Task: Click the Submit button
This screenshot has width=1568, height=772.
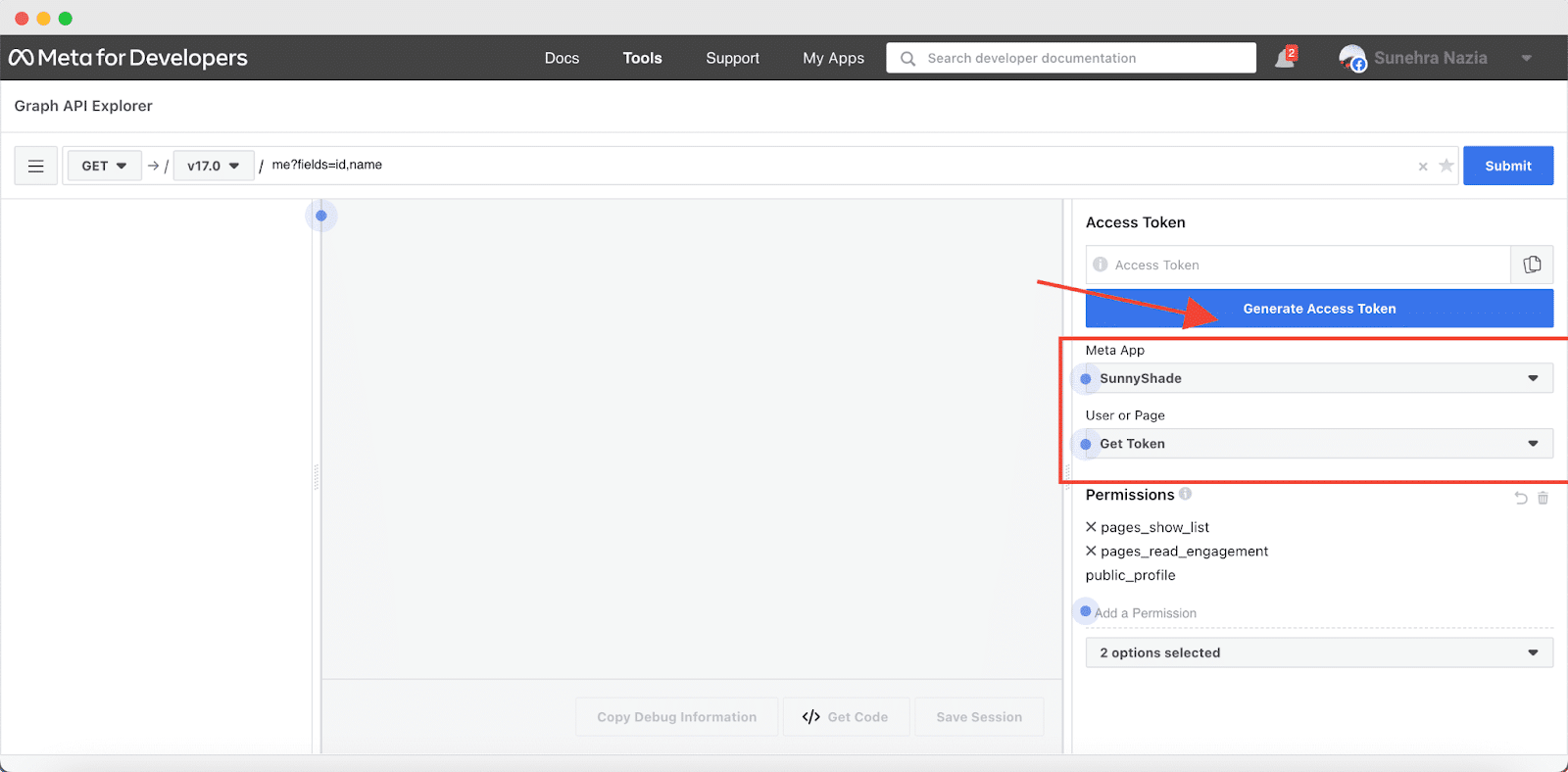Action: 1508,166
